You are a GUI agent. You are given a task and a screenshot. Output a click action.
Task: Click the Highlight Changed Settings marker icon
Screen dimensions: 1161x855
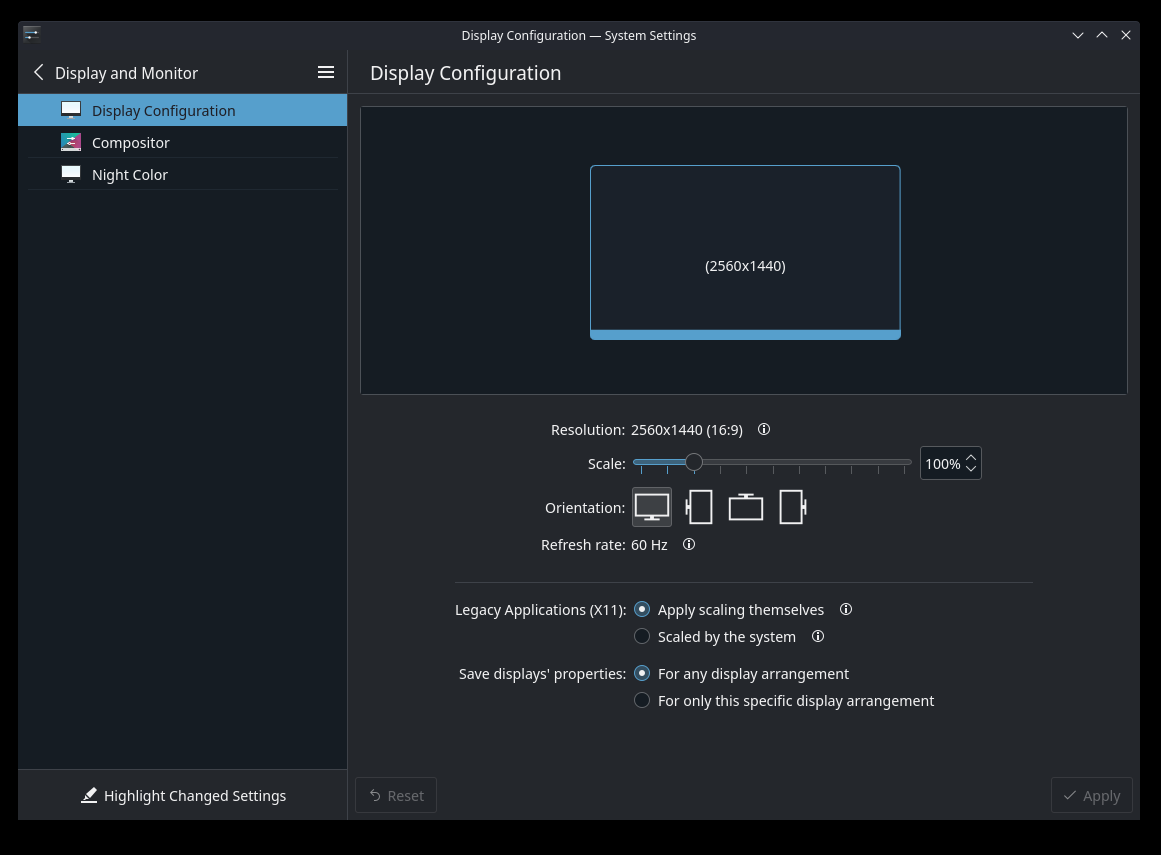click(x=89, y=795)
